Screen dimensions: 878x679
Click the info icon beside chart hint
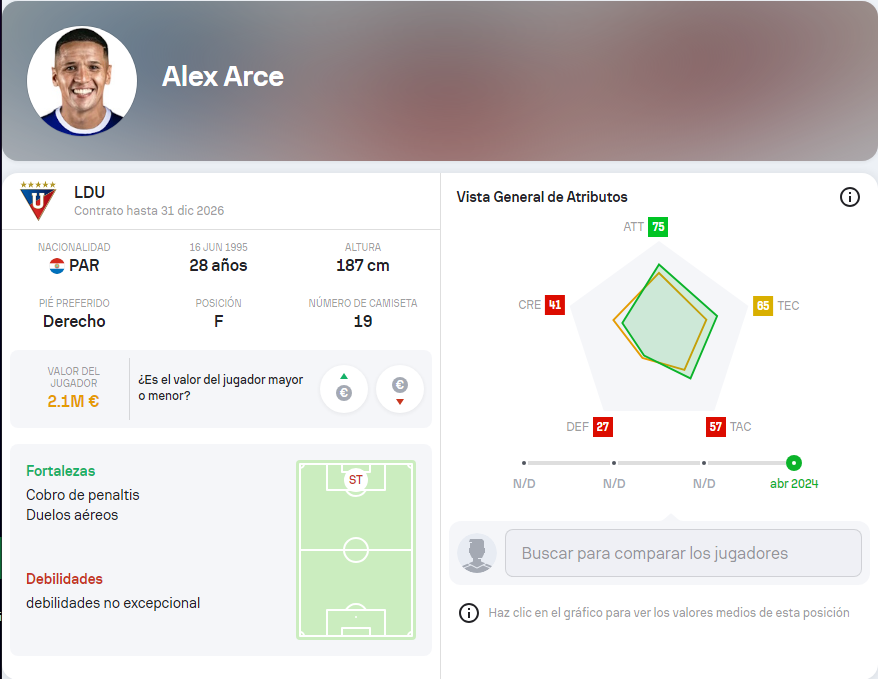point(468,613)
